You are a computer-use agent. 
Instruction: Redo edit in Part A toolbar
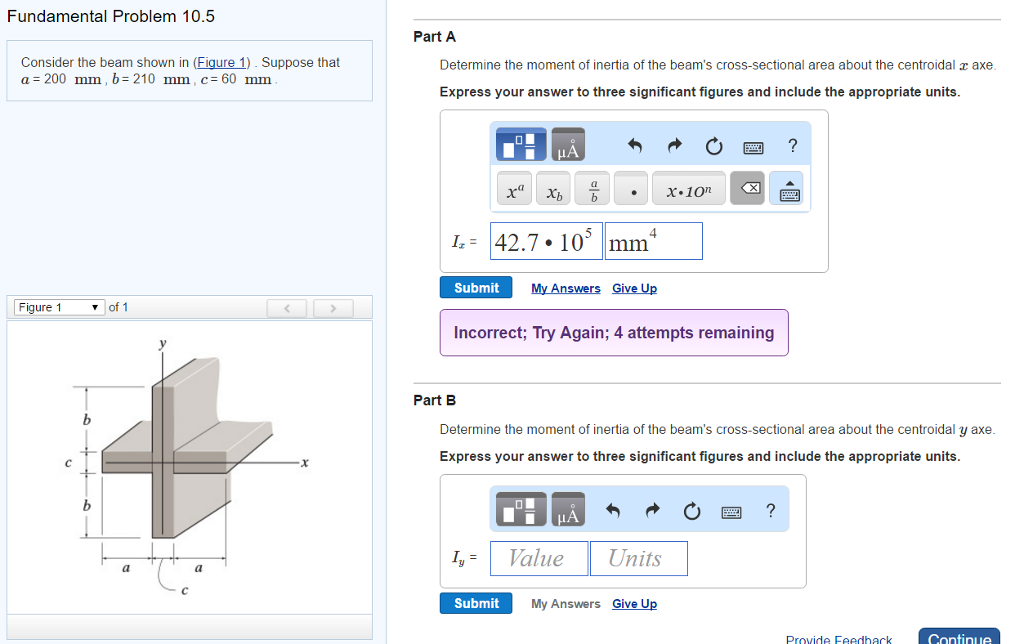point(675,145)
